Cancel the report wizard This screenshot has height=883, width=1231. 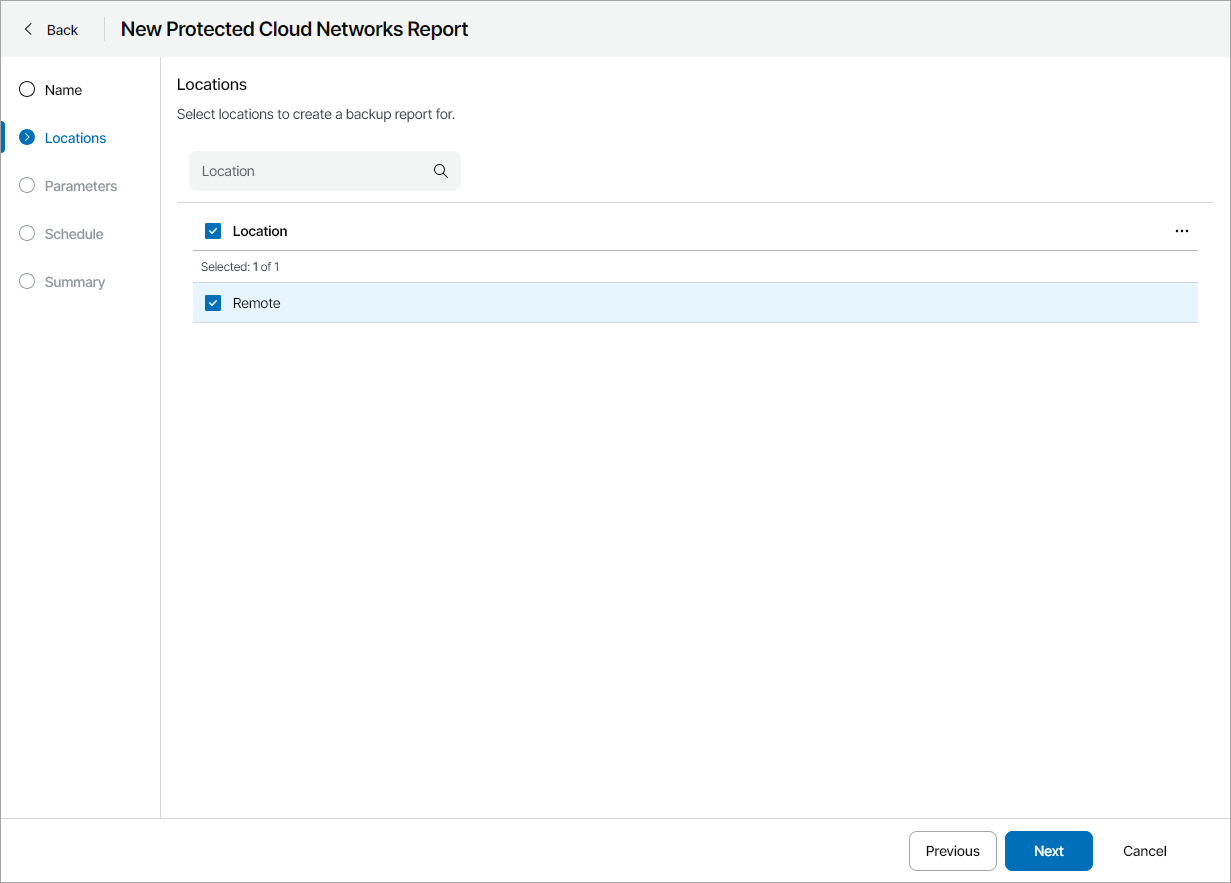(x=1144, y=851)
